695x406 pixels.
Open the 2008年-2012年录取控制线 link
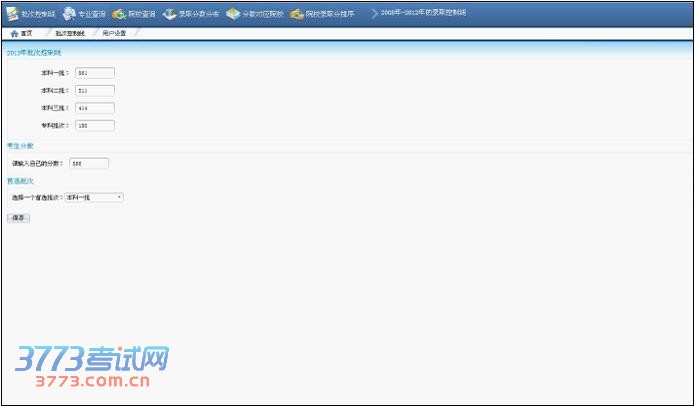[x=416, y=13]
